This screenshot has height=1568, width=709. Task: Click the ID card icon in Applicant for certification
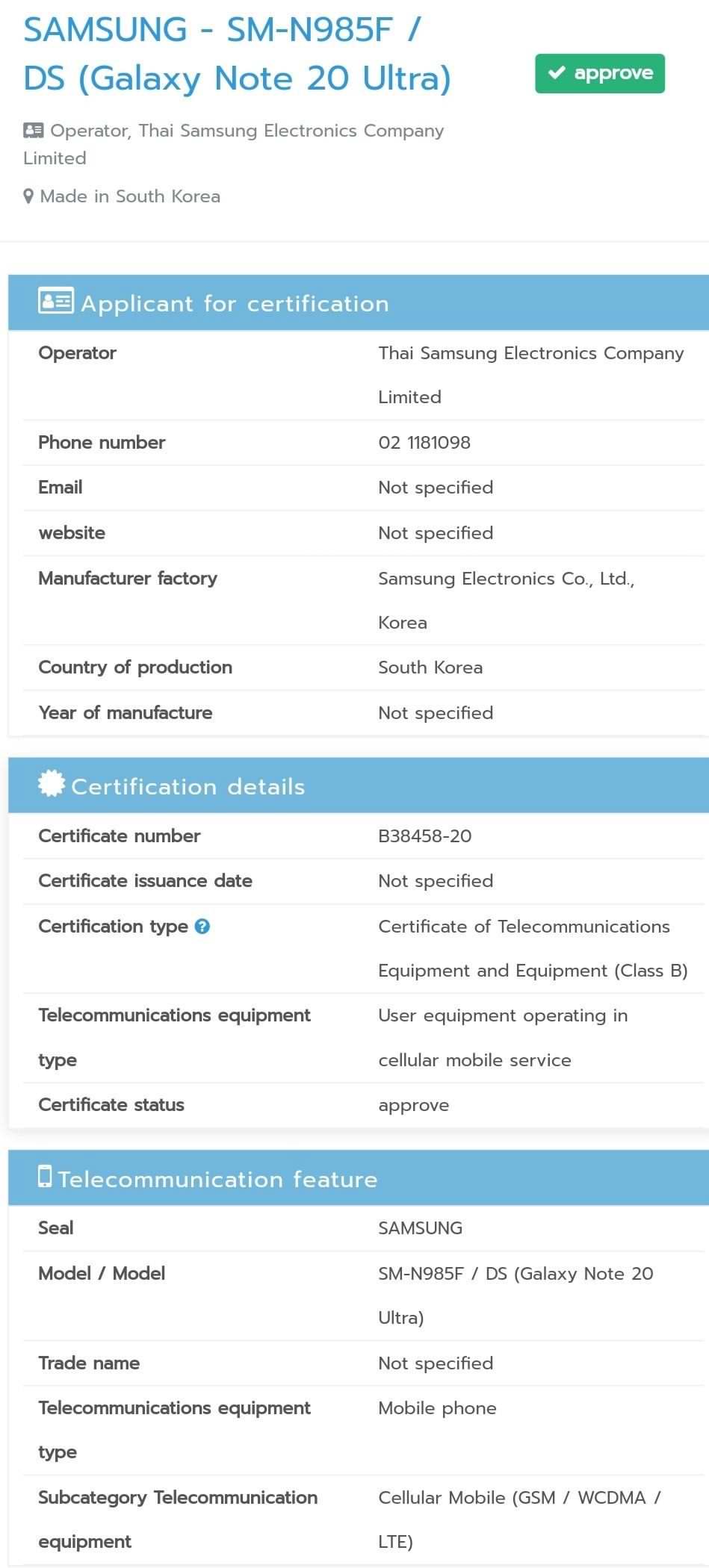pyautogui.click(x=55, y=301)
